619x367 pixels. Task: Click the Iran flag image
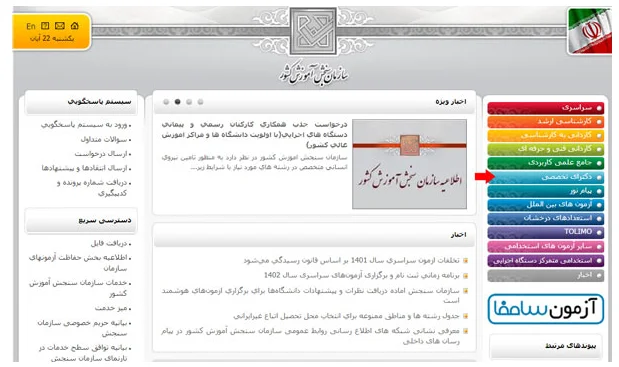[x=589, y=31]
